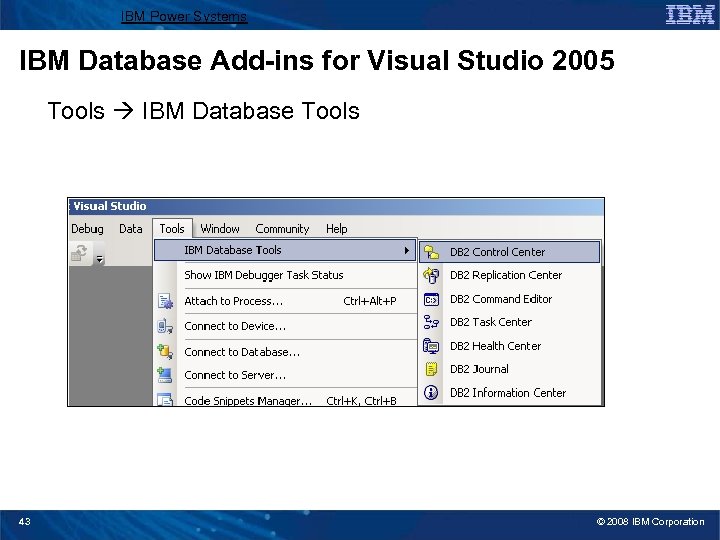Click the slide number 43

click(24, 521)
